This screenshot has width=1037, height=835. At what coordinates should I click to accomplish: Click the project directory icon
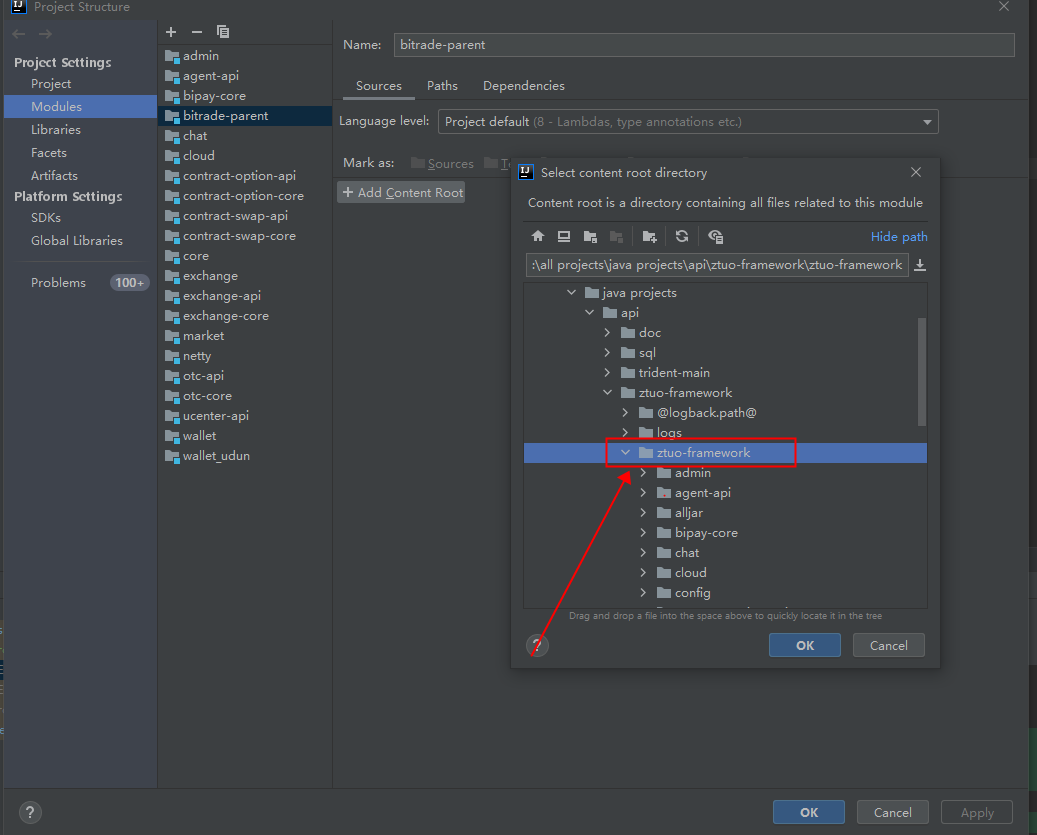[x=590, y=236]
